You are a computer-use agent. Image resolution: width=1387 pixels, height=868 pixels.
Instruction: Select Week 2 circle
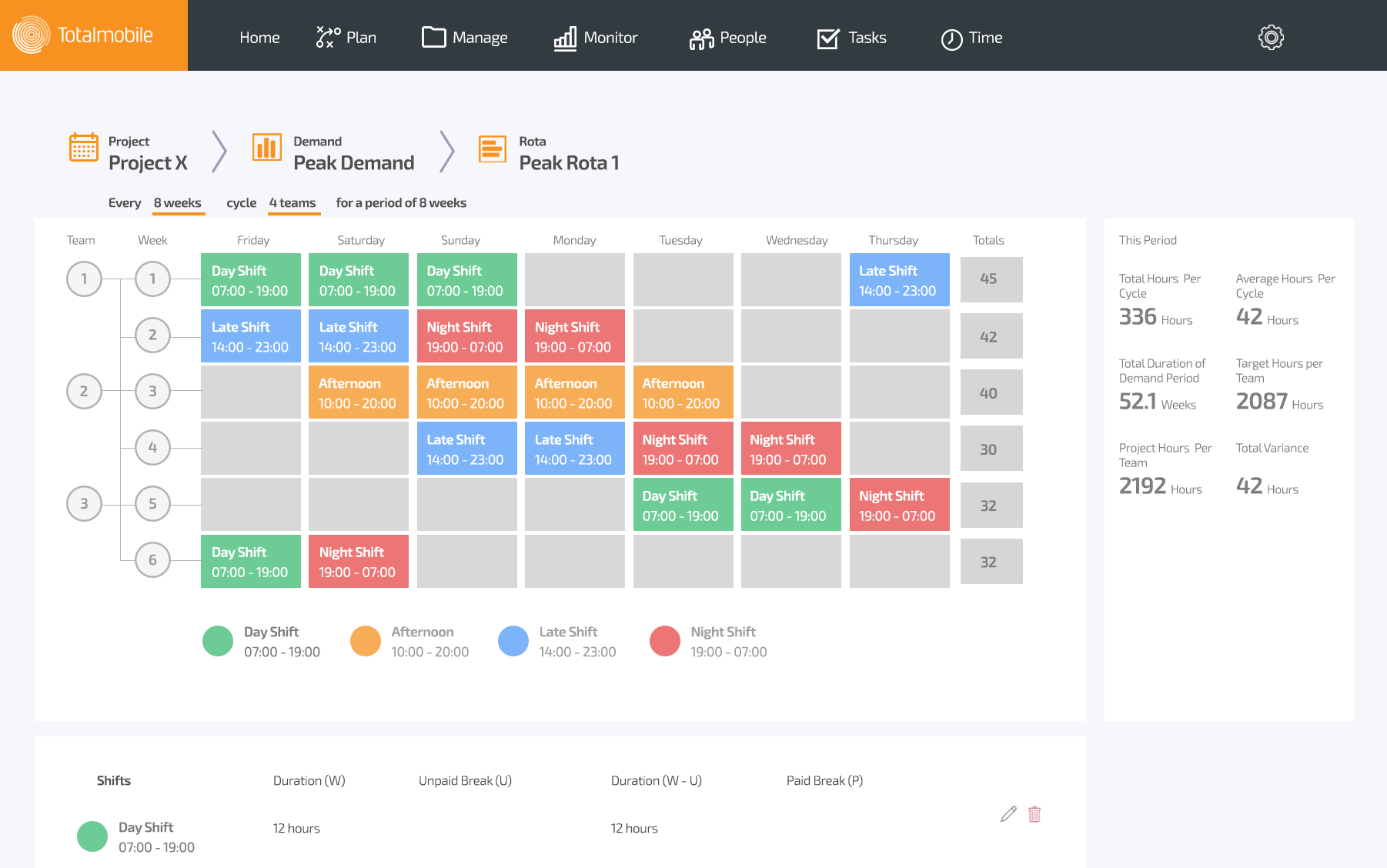click(x=152, y=335)
